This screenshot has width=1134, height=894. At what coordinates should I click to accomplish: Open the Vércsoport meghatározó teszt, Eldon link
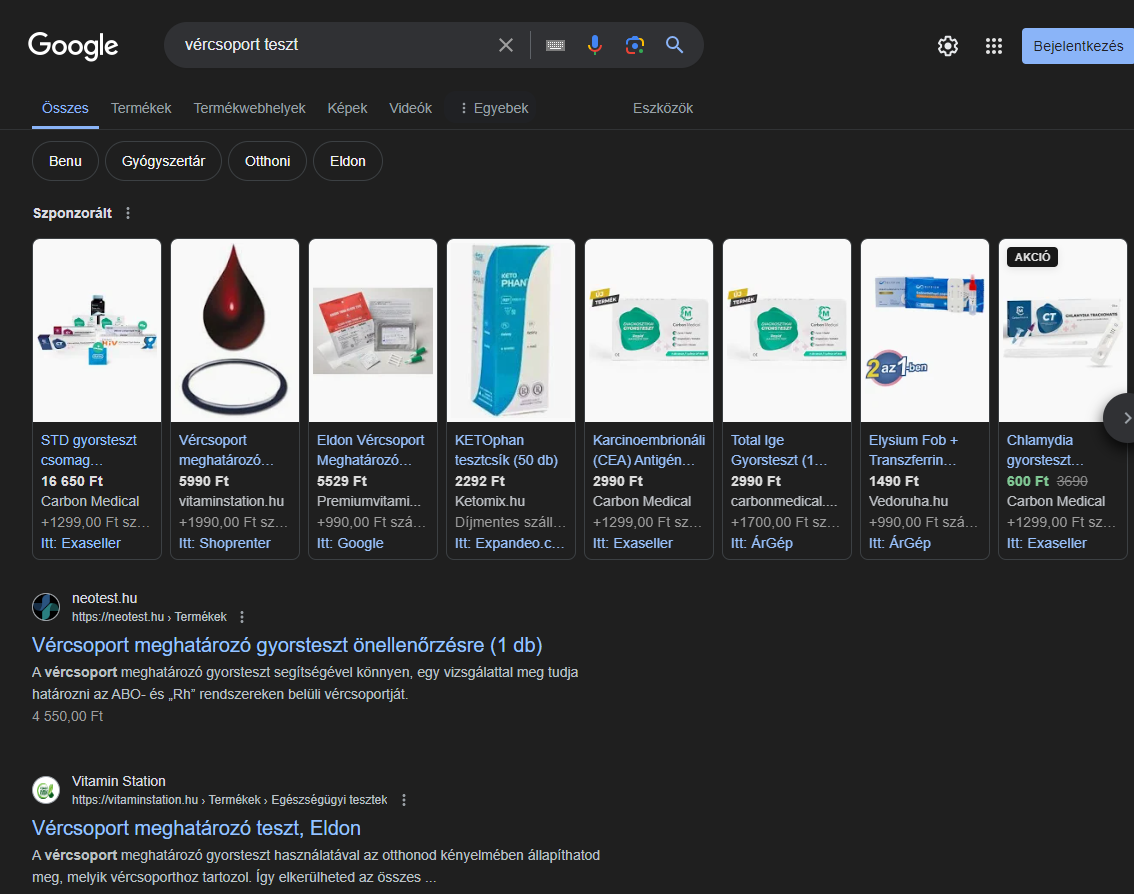(196, 828)
